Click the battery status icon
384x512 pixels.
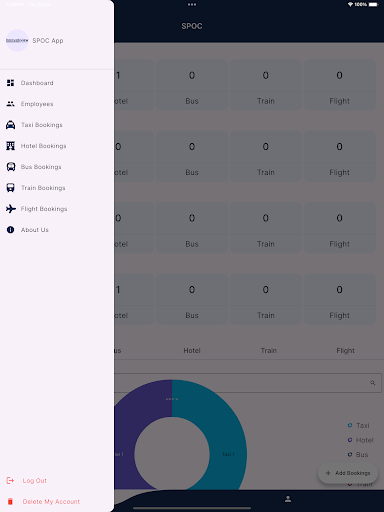373,4
